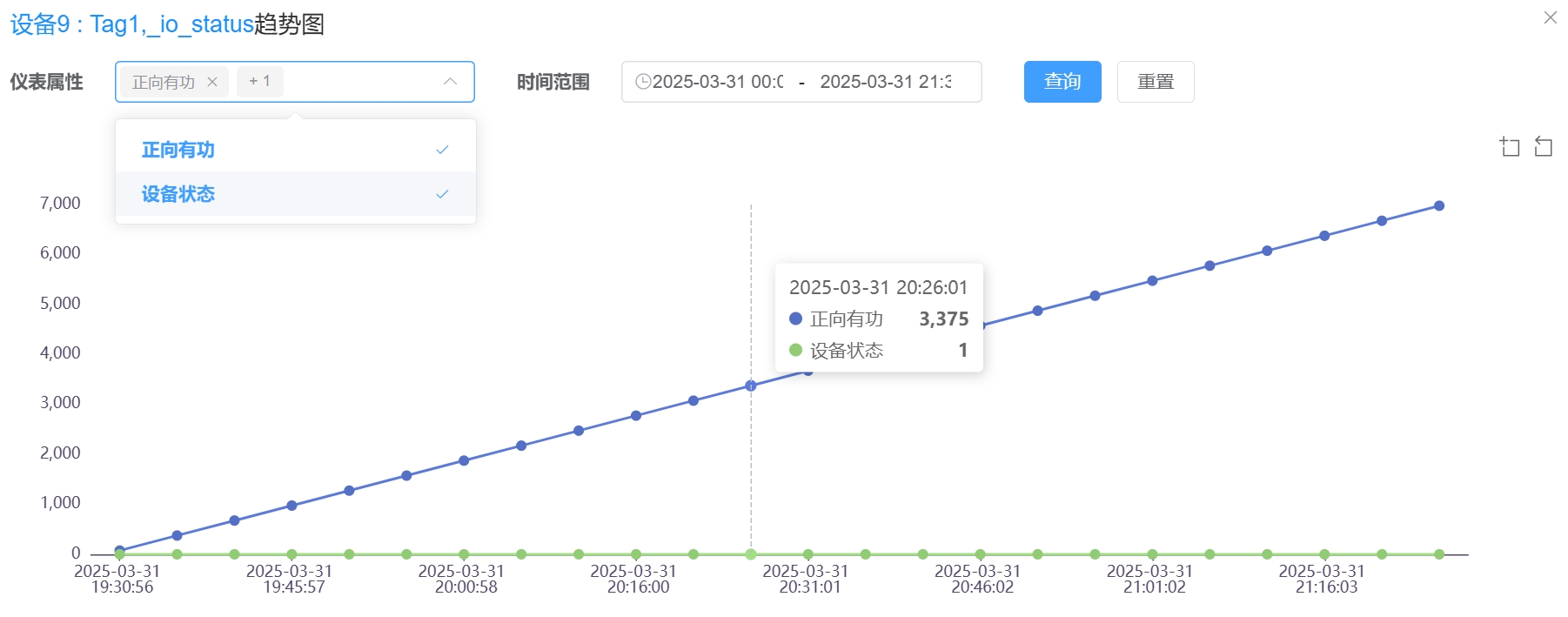
Task: Click the y-axis label 1,000
Action: (x=60, y=502)
